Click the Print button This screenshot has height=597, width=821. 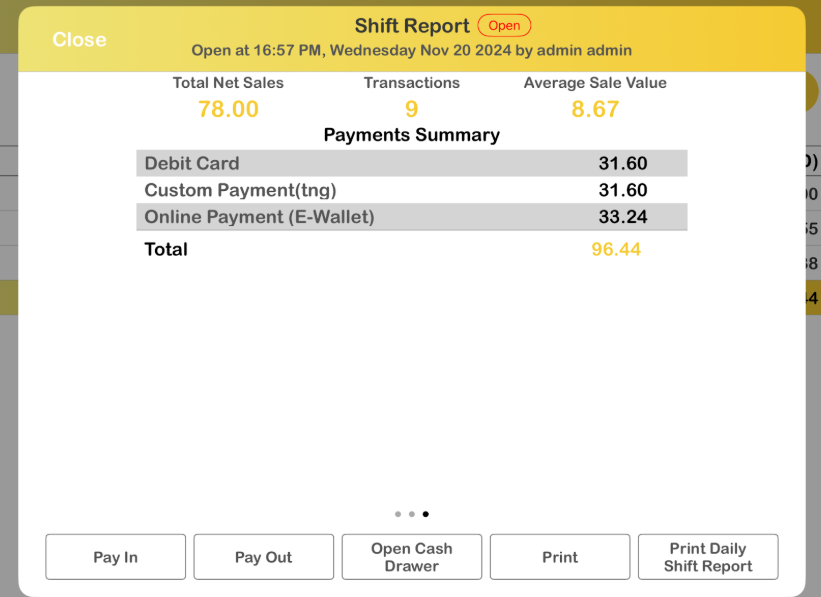(560, 557)
